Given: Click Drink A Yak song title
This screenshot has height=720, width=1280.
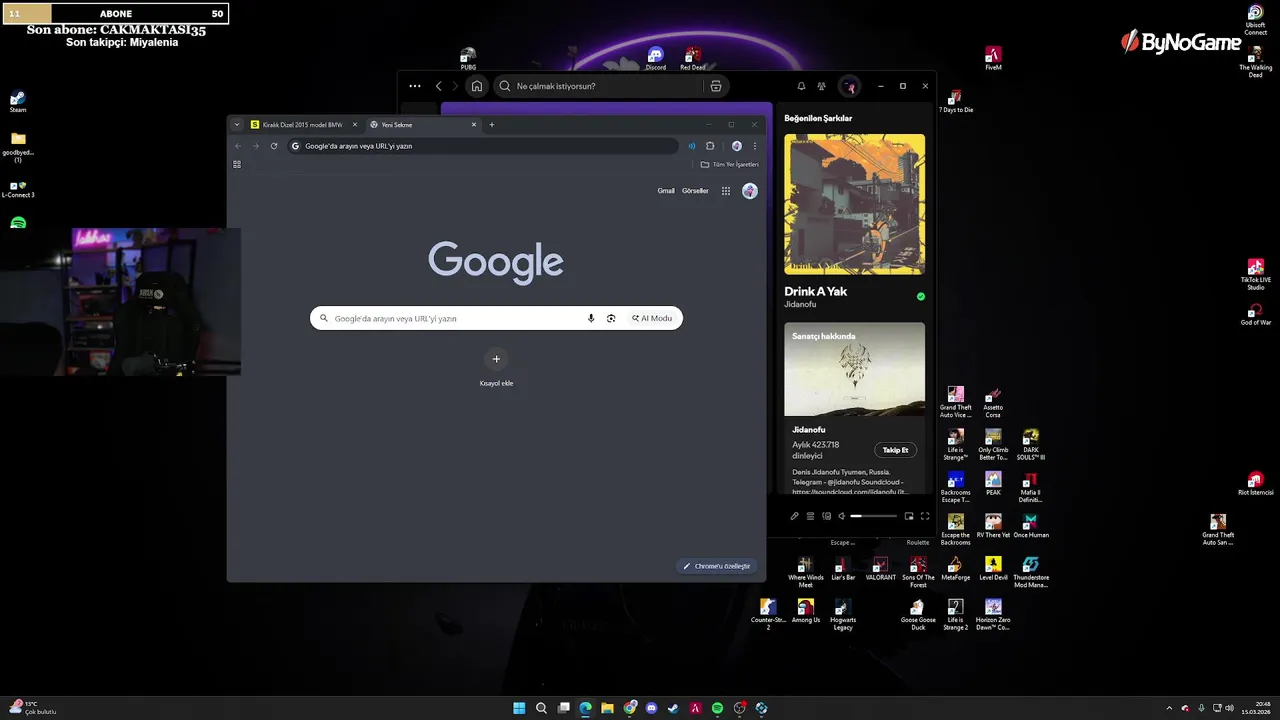Looking at the screenshot, I should tap(815, 291).
